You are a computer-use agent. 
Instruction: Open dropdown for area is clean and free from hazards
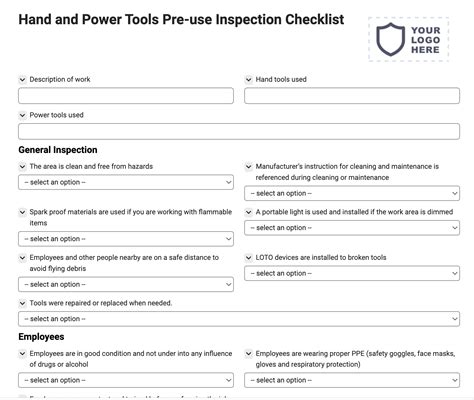pos(126,182)
